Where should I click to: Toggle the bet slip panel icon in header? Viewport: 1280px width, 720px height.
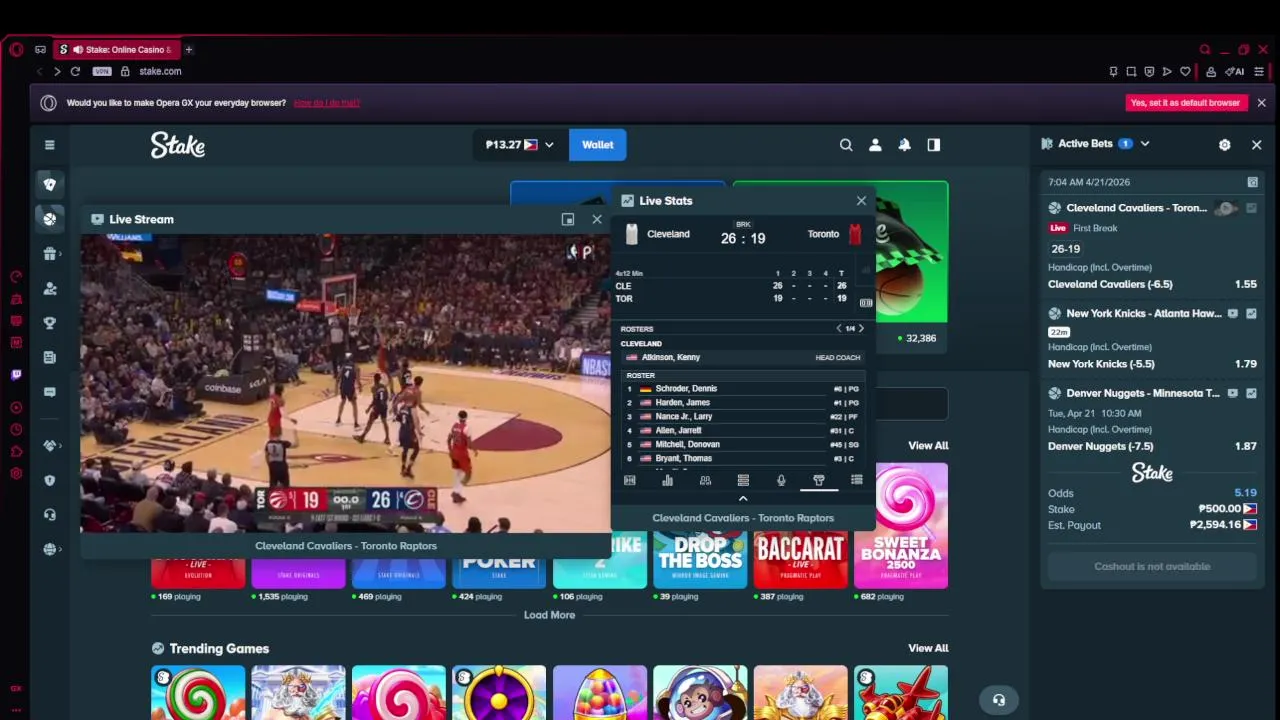coord(934,145)
